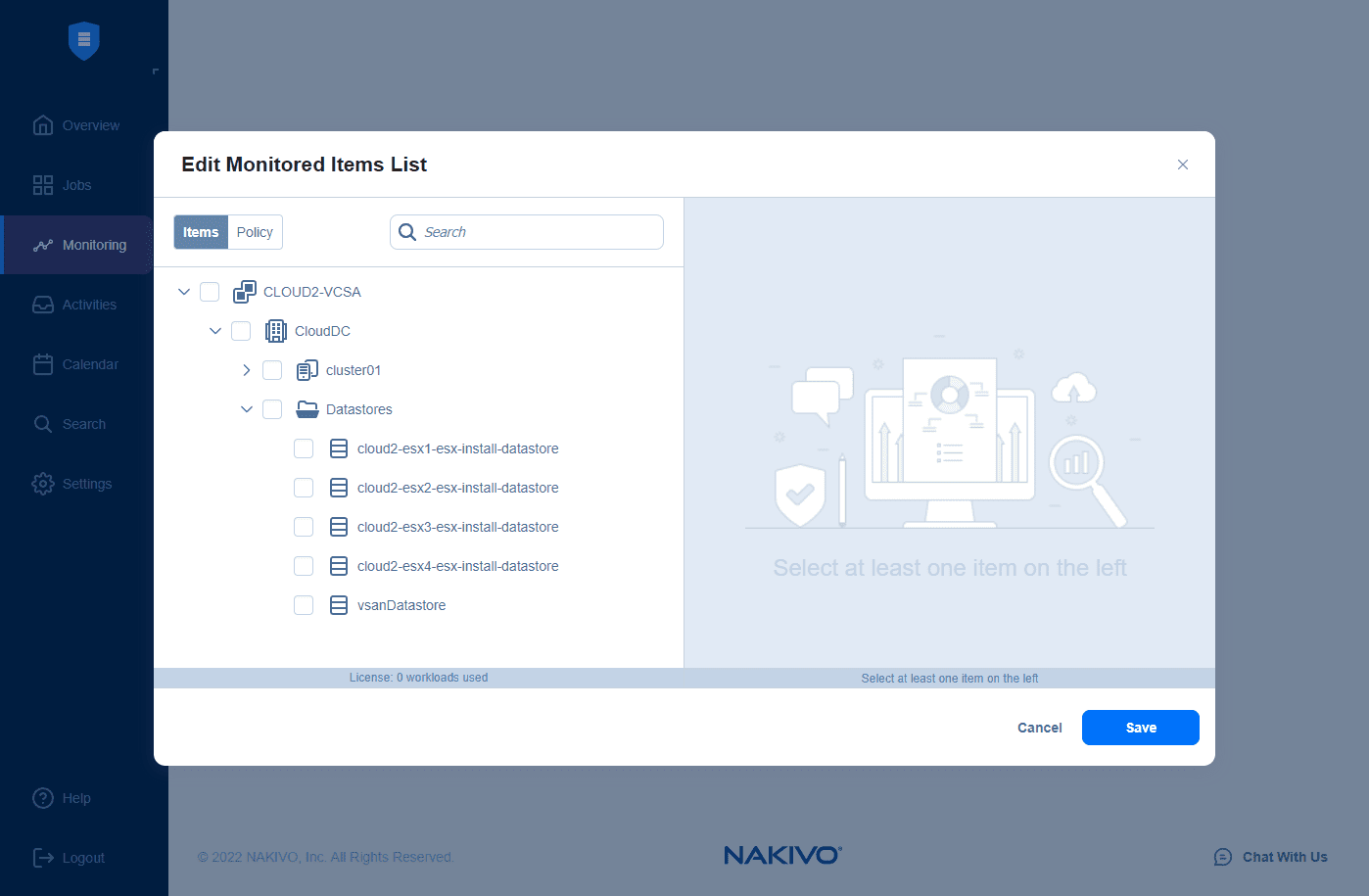Click the CLOUD2-VCSA tree label
This screenshot has width=1369, height=896.
click(x=312, y=292)
